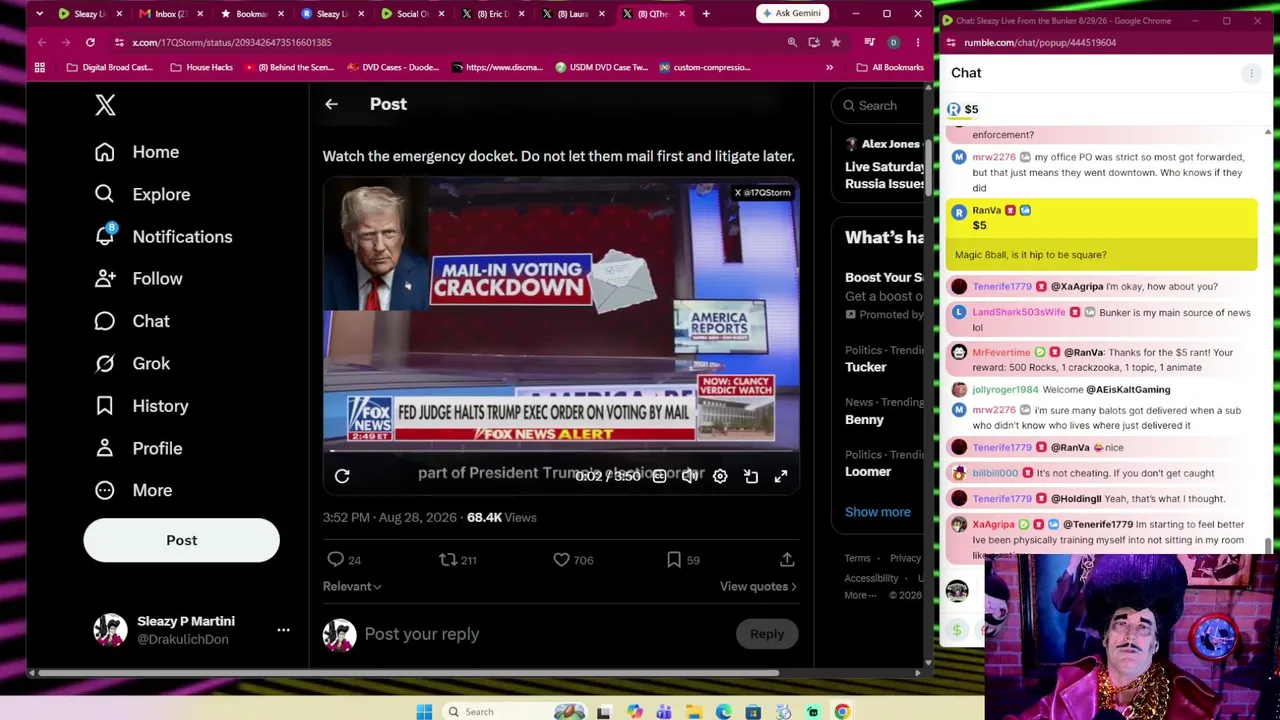The width and height of the screenshot is (1280, 720).
Task: Click the browser back arrow
Action: (x=42, y=43)
